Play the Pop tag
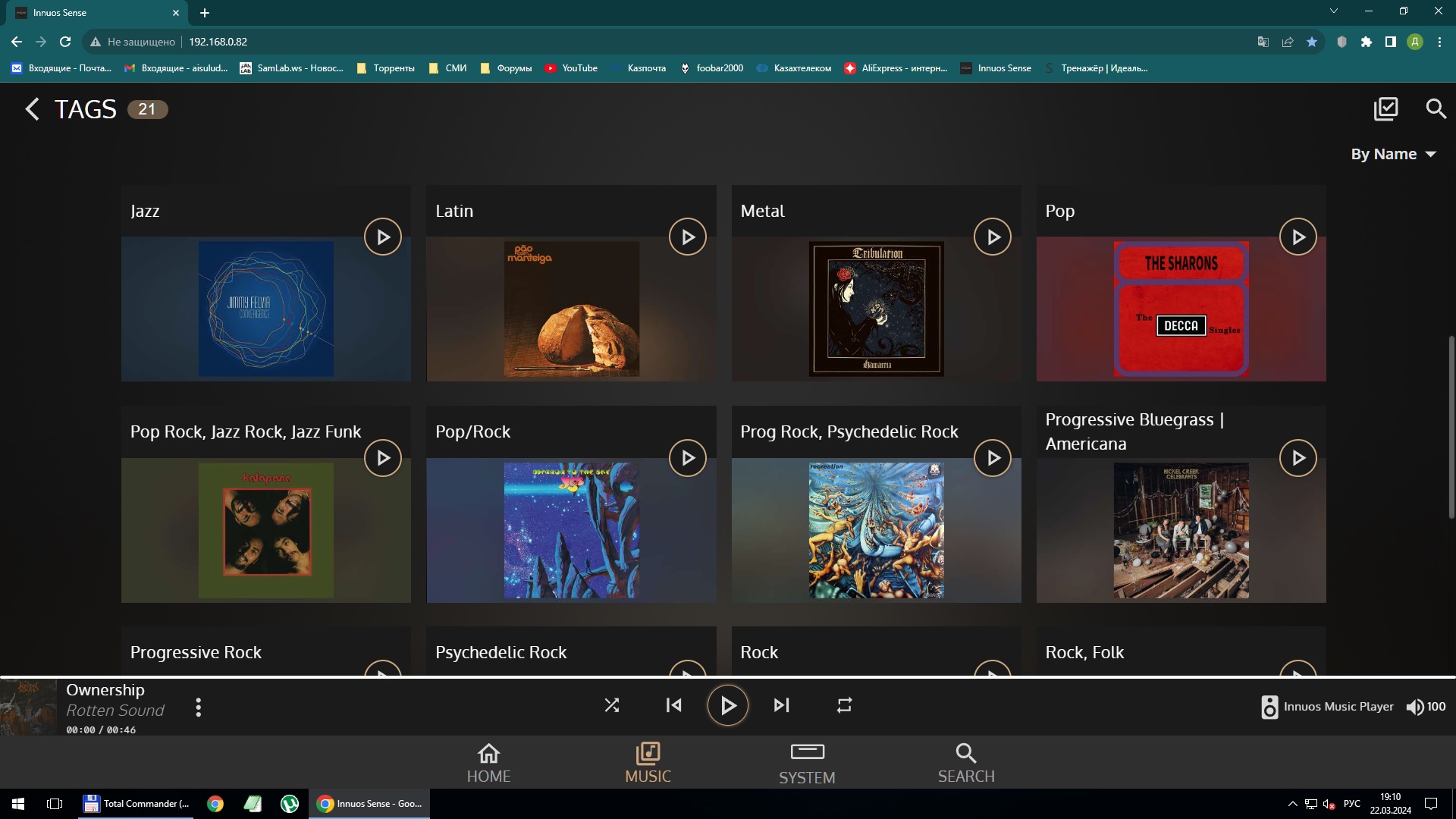 pyautogui.click(x=1298, y=237)
